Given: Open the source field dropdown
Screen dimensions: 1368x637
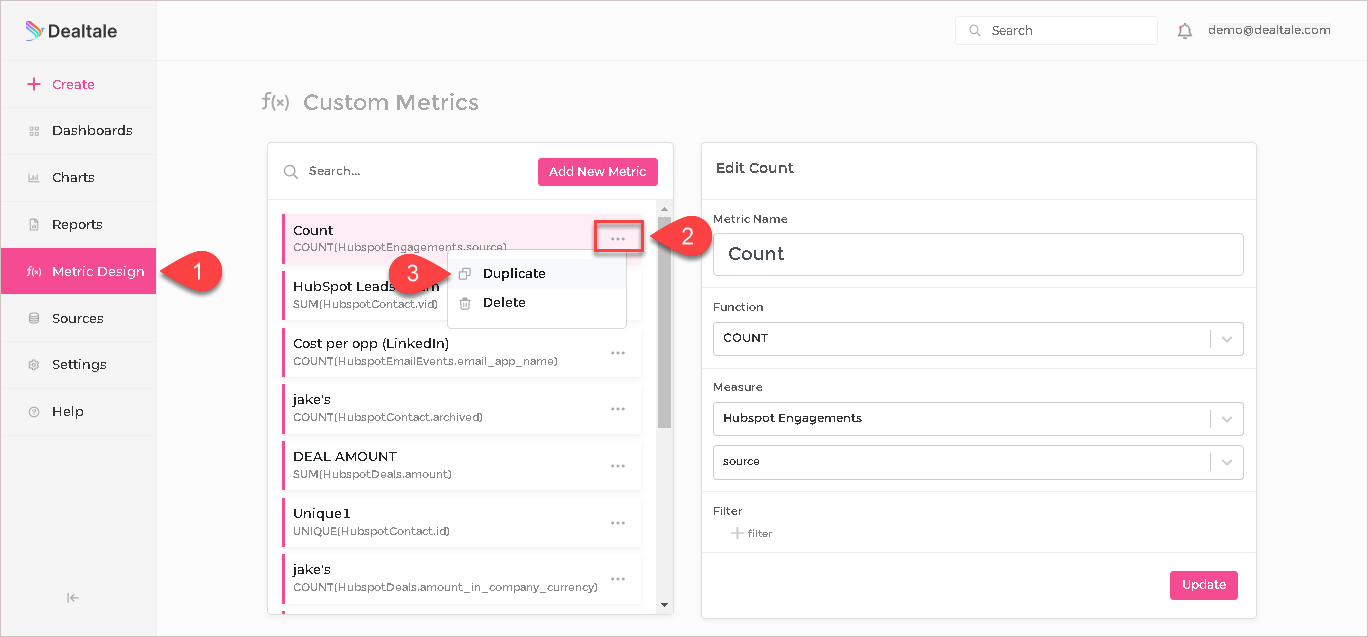Looking at the screenshot, I should (978, 461).
